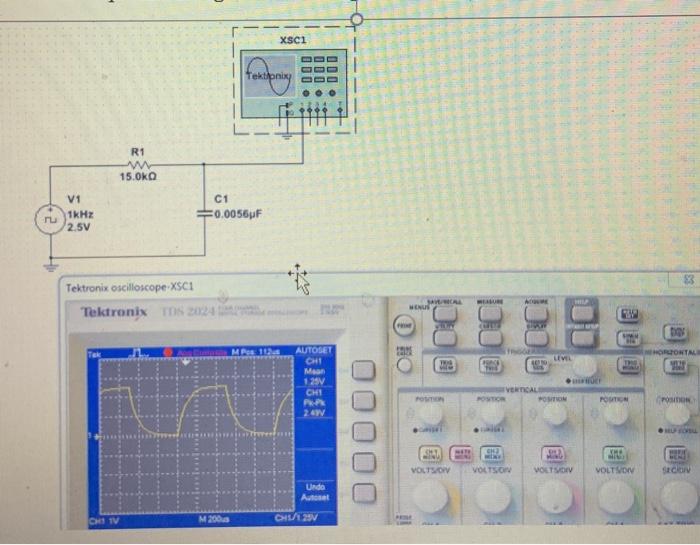Toggle the yellow CH 1 MENU button
700x545 pixels.
(x=430, y=453)
